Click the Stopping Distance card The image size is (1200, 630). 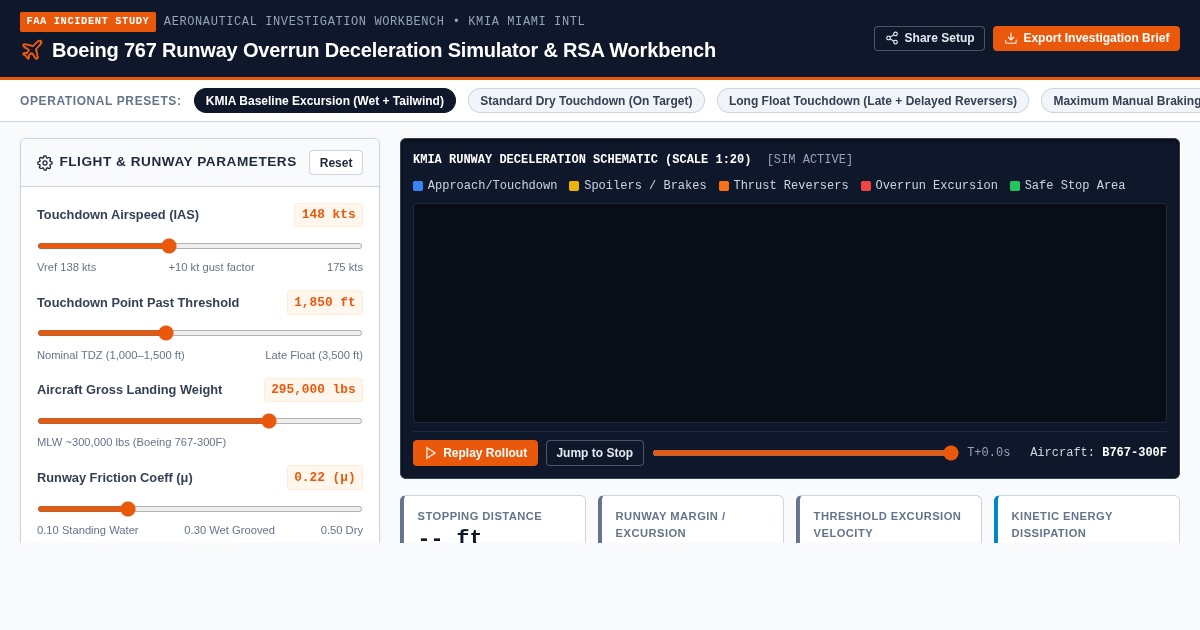click(493, 519)
